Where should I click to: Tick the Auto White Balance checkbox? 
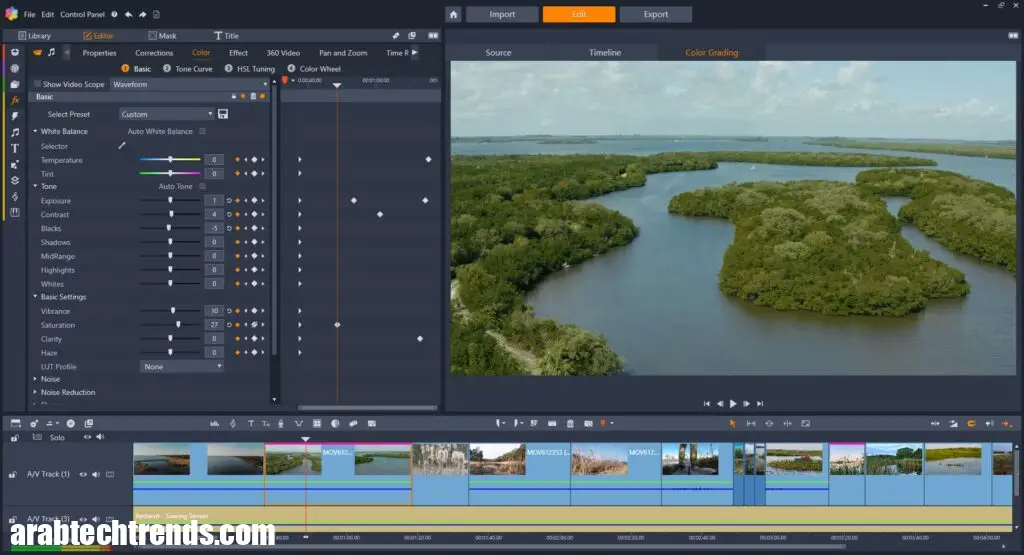click(x=202, y=132)
